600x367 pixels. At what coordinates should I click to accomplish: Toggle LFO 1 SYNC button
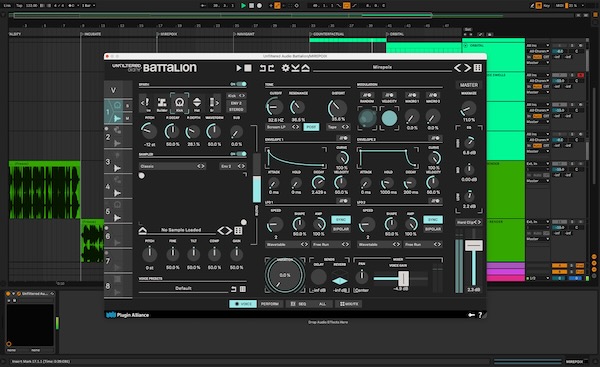tap(341, 220)
